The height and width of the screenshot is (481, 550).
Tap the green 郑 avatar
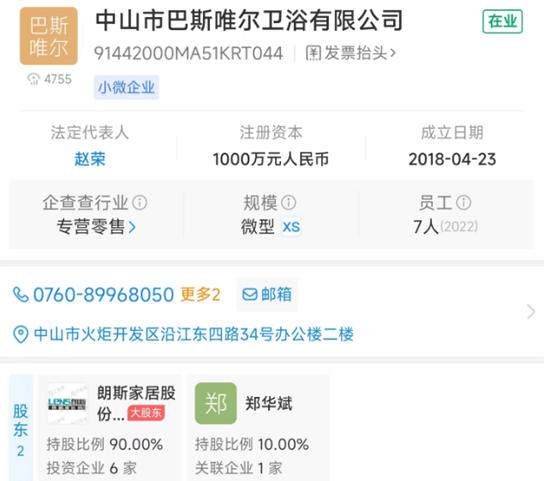pyautogui.click(x=216, y=403)
